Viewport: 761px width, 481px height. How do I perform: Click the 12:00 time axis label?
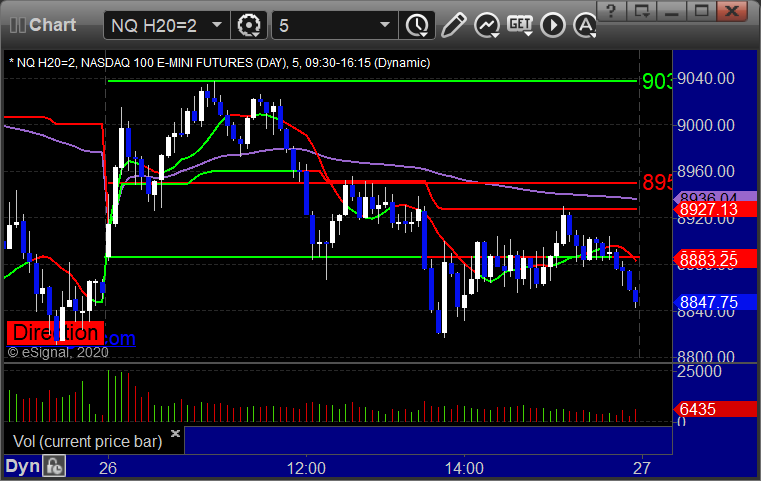306,468
